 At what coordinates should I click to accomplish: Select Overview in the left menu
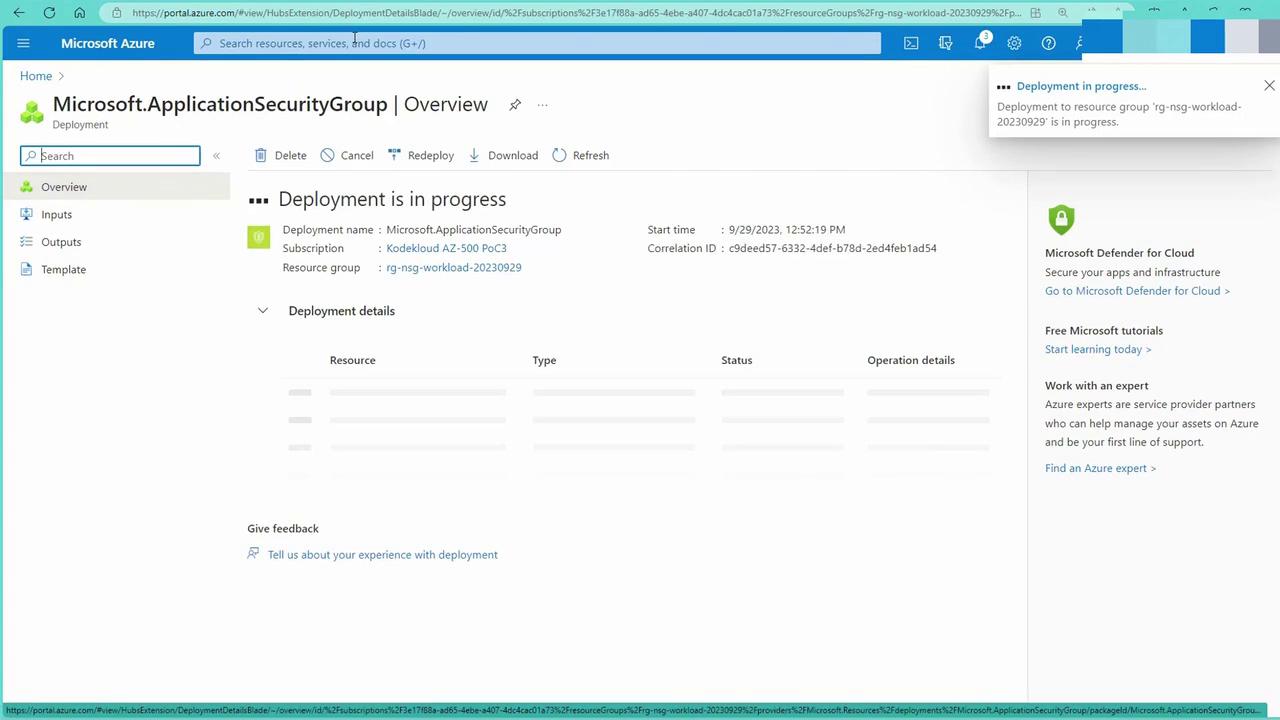115,187
